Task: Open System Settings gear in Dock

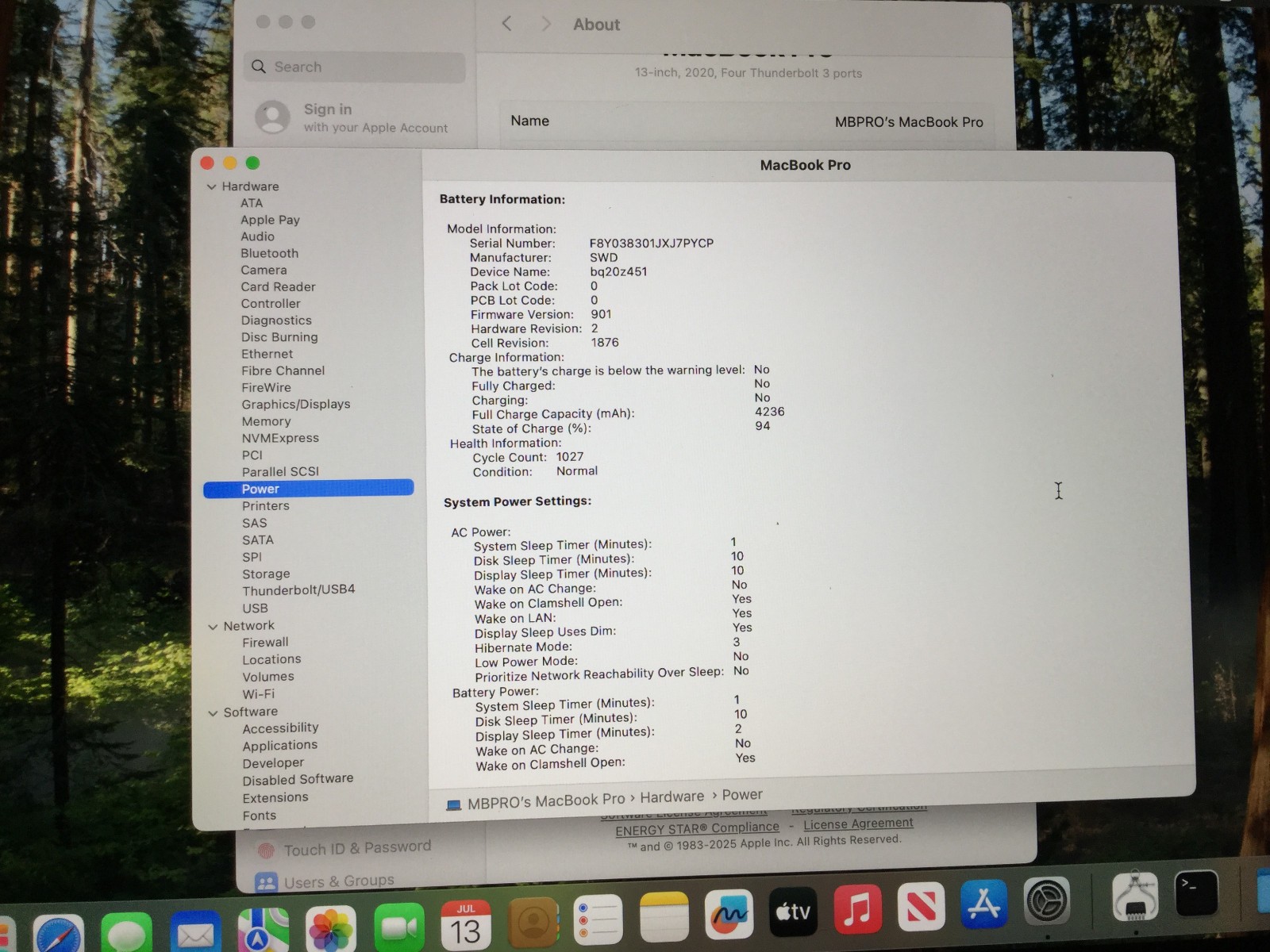Action: click(x=1047, y=901)
